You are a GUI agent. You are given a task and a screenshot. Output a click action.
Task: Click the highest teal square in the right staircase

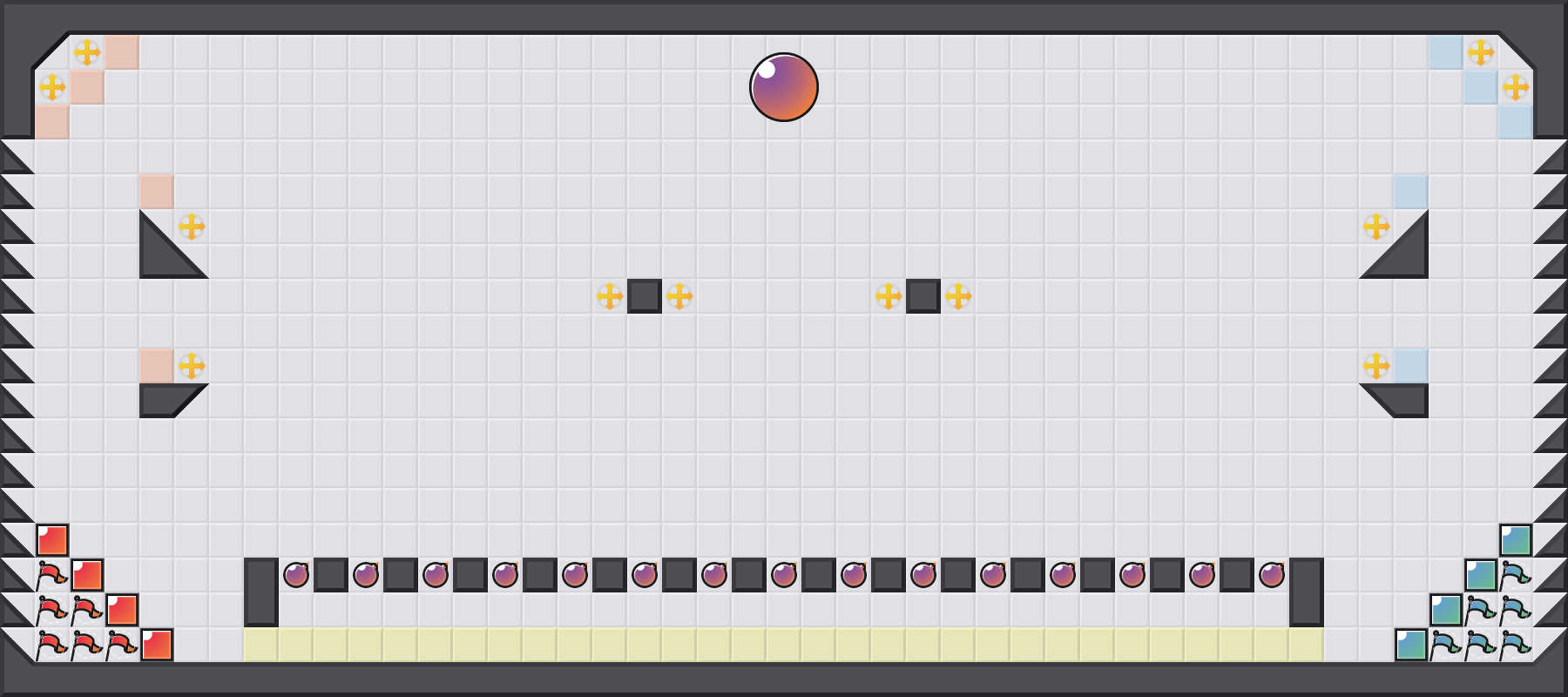pos(1516,540)
